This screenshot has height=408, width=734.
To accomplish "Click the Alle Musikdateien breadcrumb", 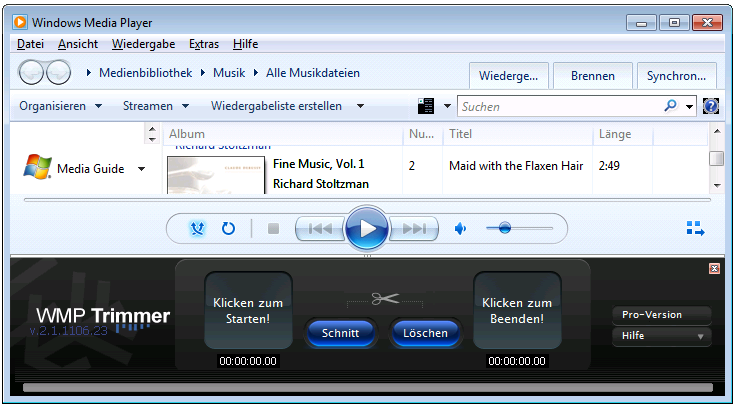I will (313, 73).
